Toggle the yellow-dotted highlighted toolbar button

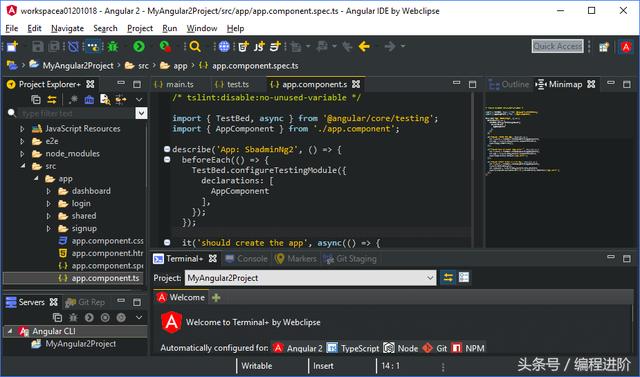(x=93, y=47)
